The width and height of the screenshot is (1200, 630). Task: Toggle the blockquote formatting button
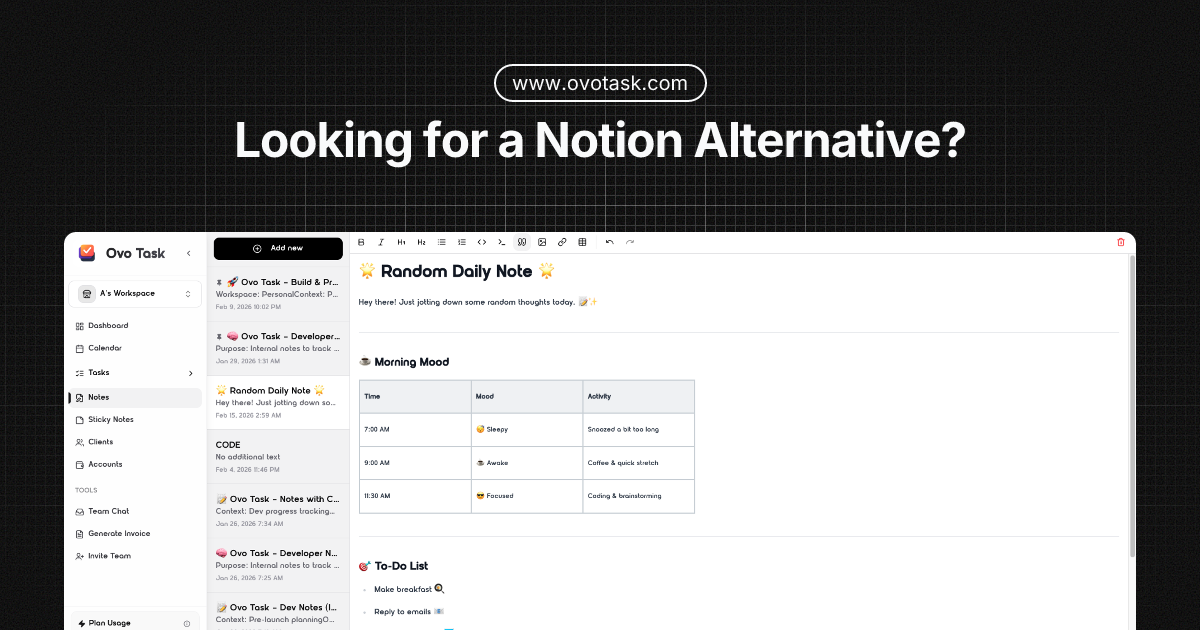click(522, 242)
